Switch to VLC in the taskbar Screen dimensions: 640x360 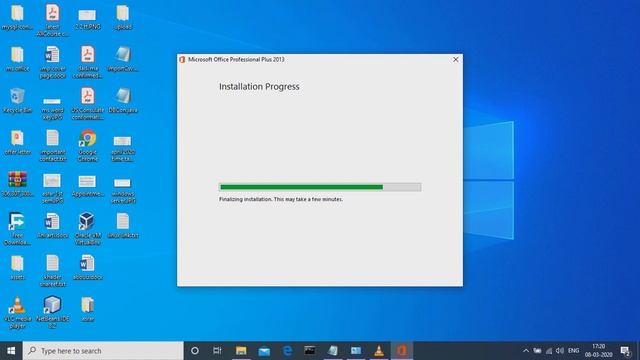[379, 351]
